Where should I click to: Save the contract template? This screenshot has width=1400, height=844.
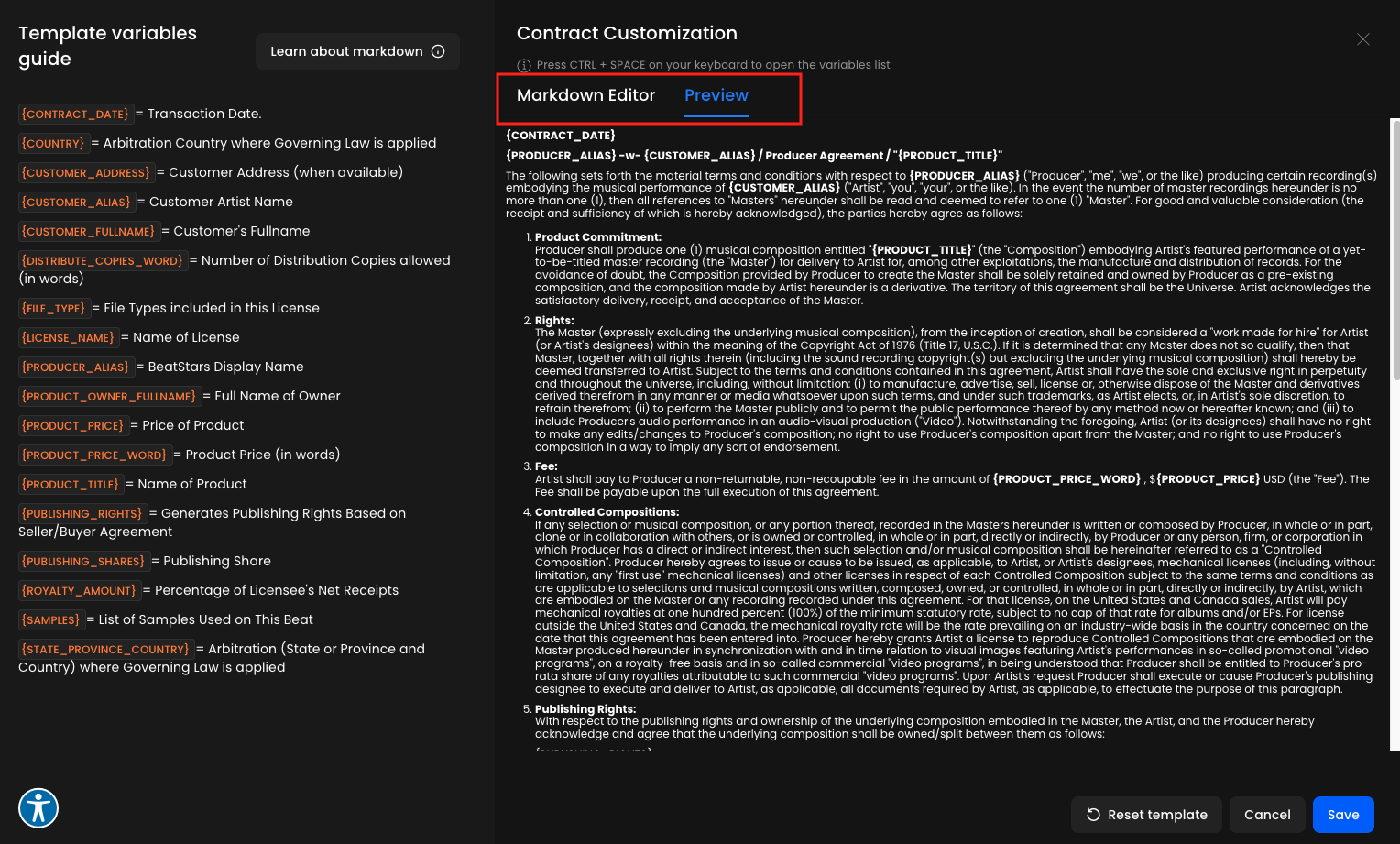(x=1342, y=815)
